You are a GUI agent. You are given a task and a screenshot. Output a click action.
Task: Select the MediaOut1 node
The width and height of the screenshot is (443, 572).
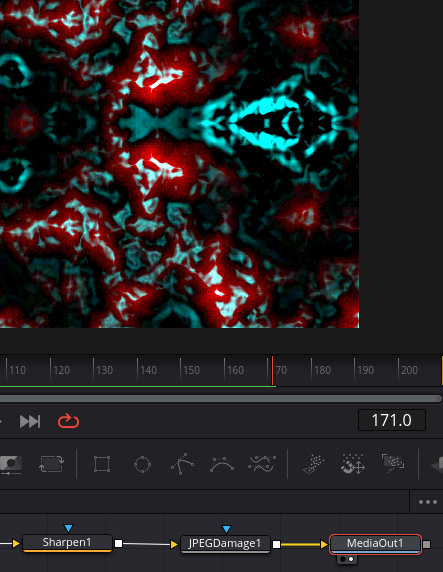coord(375,544)
